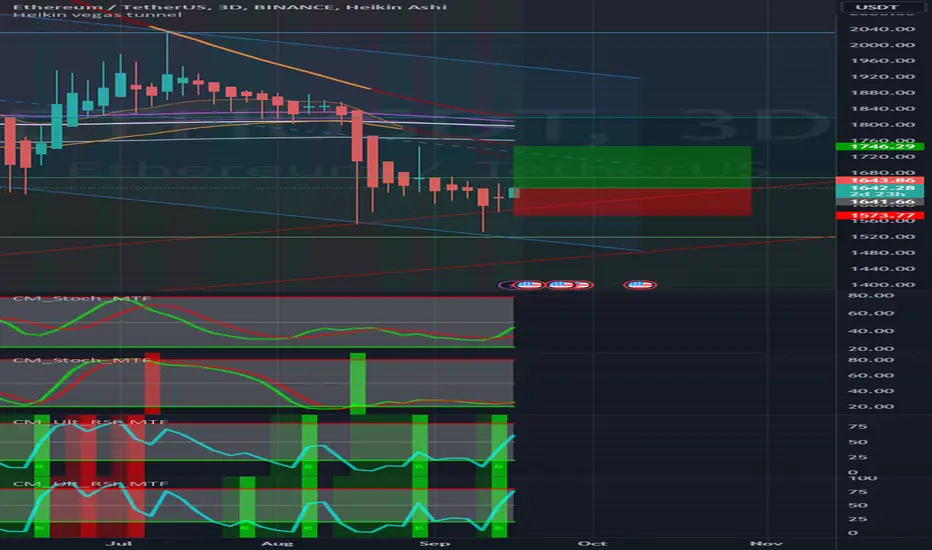
Task: Click the 2000.00 level on the price axis
Action: [882, 45]
